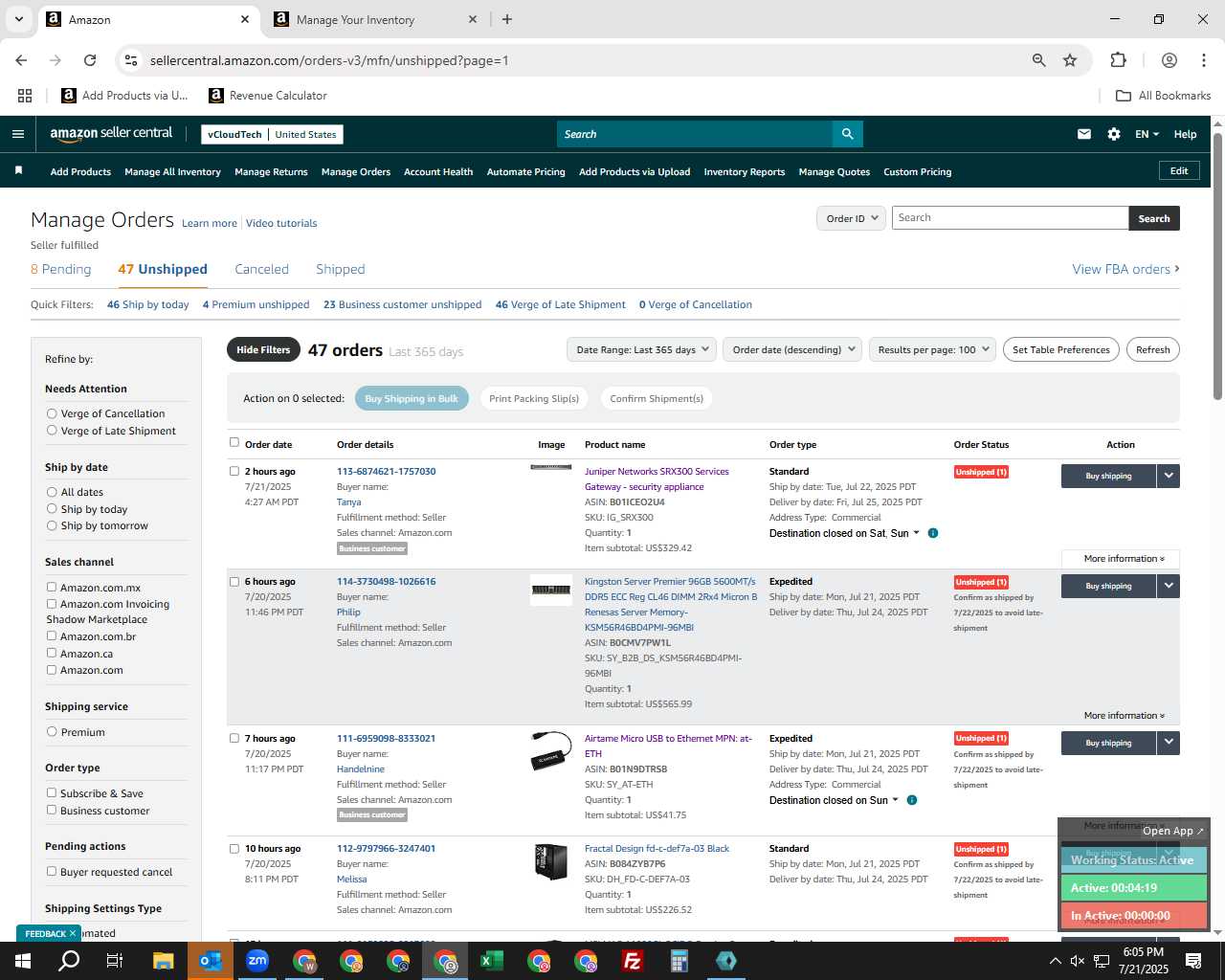Expand Buy shipping arrow for order 114-3730498-1026616
This screenshot has height=980, width=1225.
point(1169,586)
